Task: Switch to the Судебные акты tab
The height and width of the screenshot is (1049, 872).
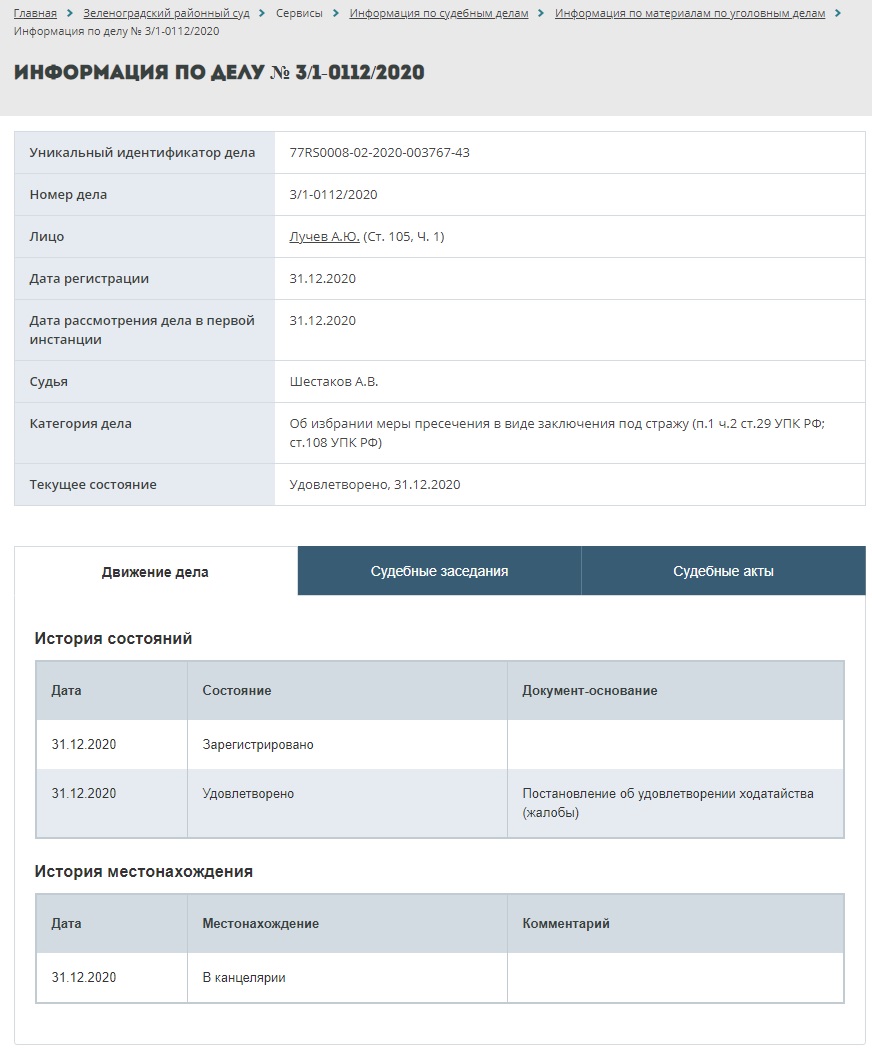Action: coord(723,571)
